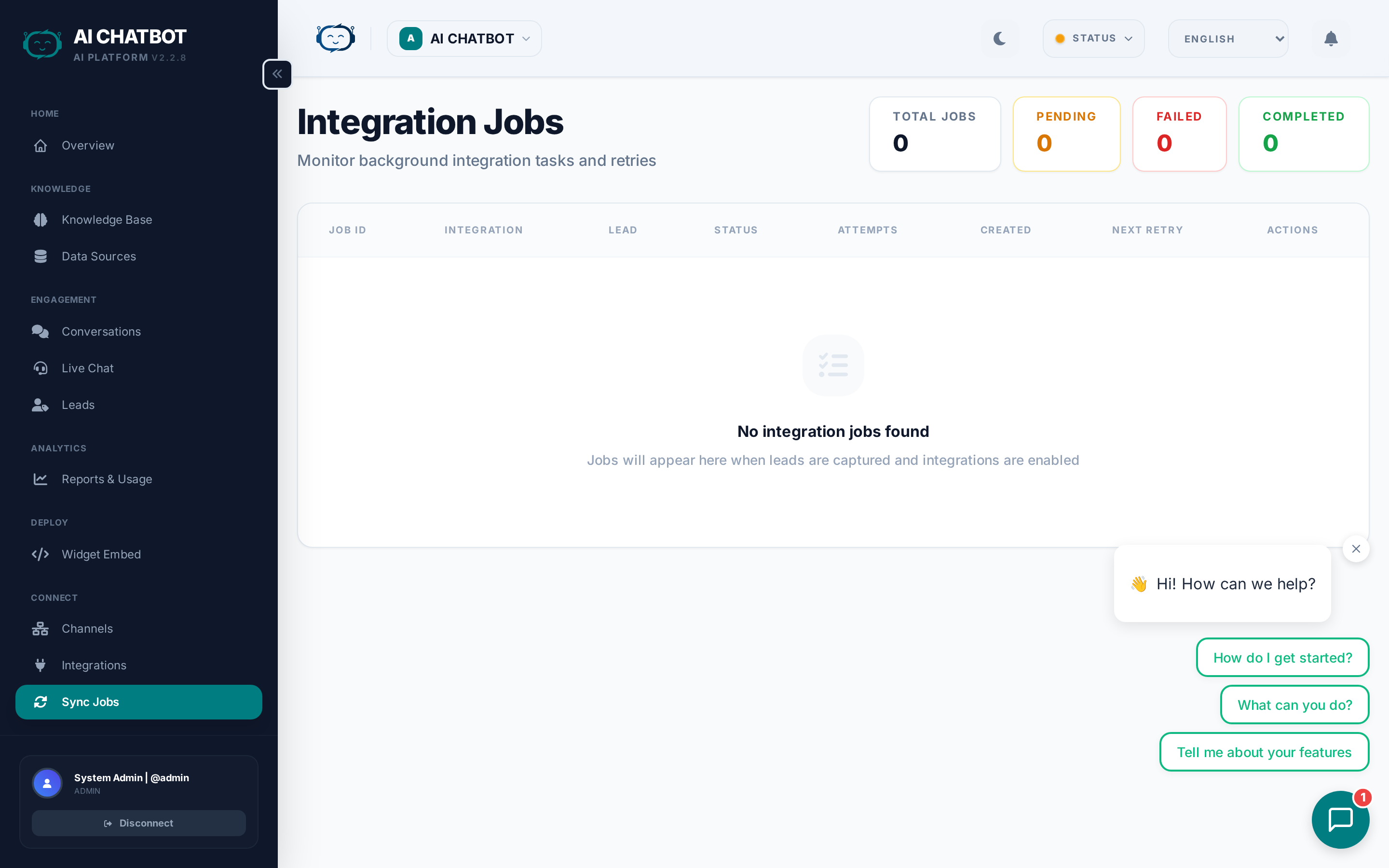Image resolution: width=1389 pixels, height=868 pixels.
Task: Click the notification bell
Action: pos(1331,39)
